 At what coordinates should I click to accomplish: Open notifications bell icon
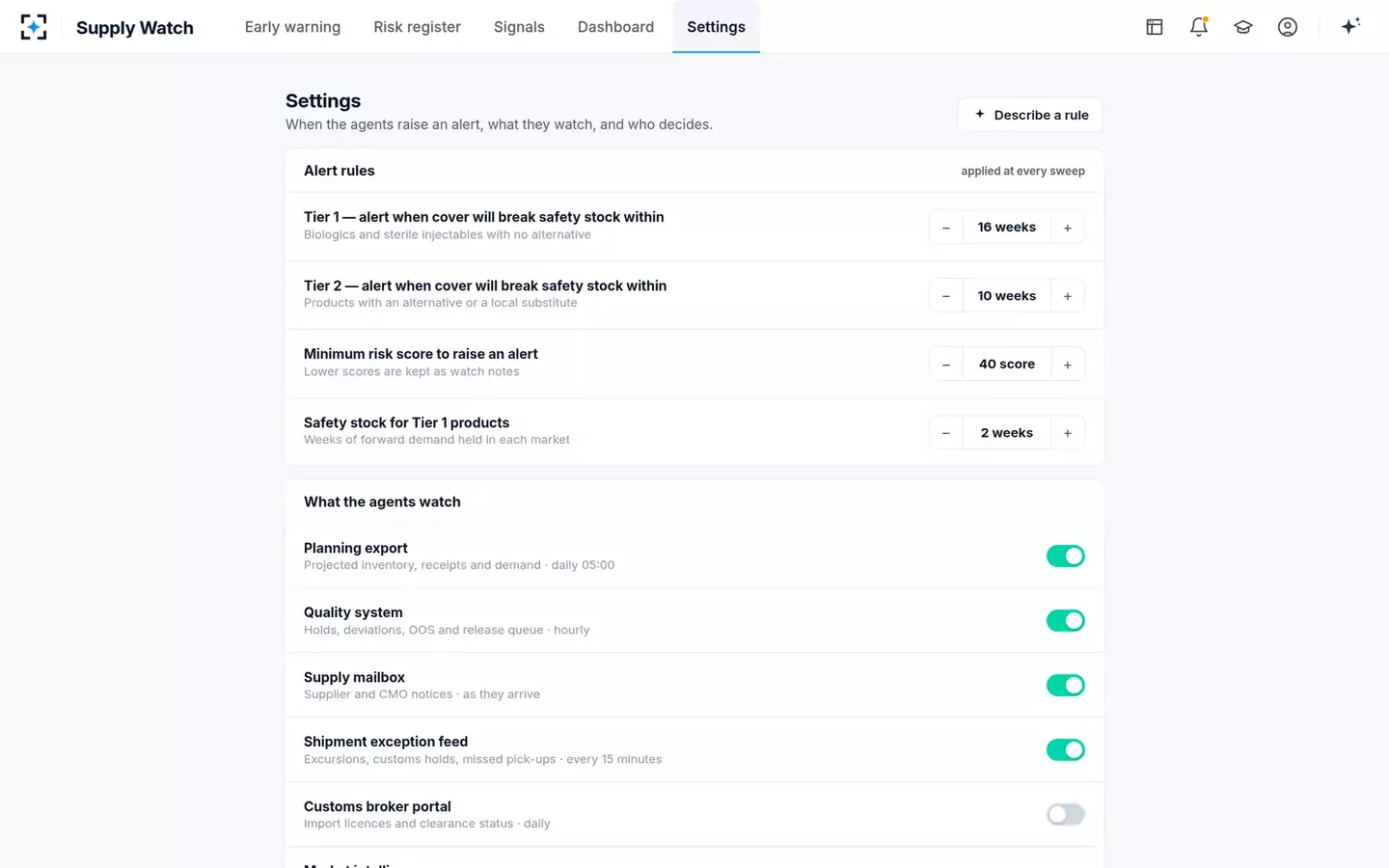coord(1199,27)
